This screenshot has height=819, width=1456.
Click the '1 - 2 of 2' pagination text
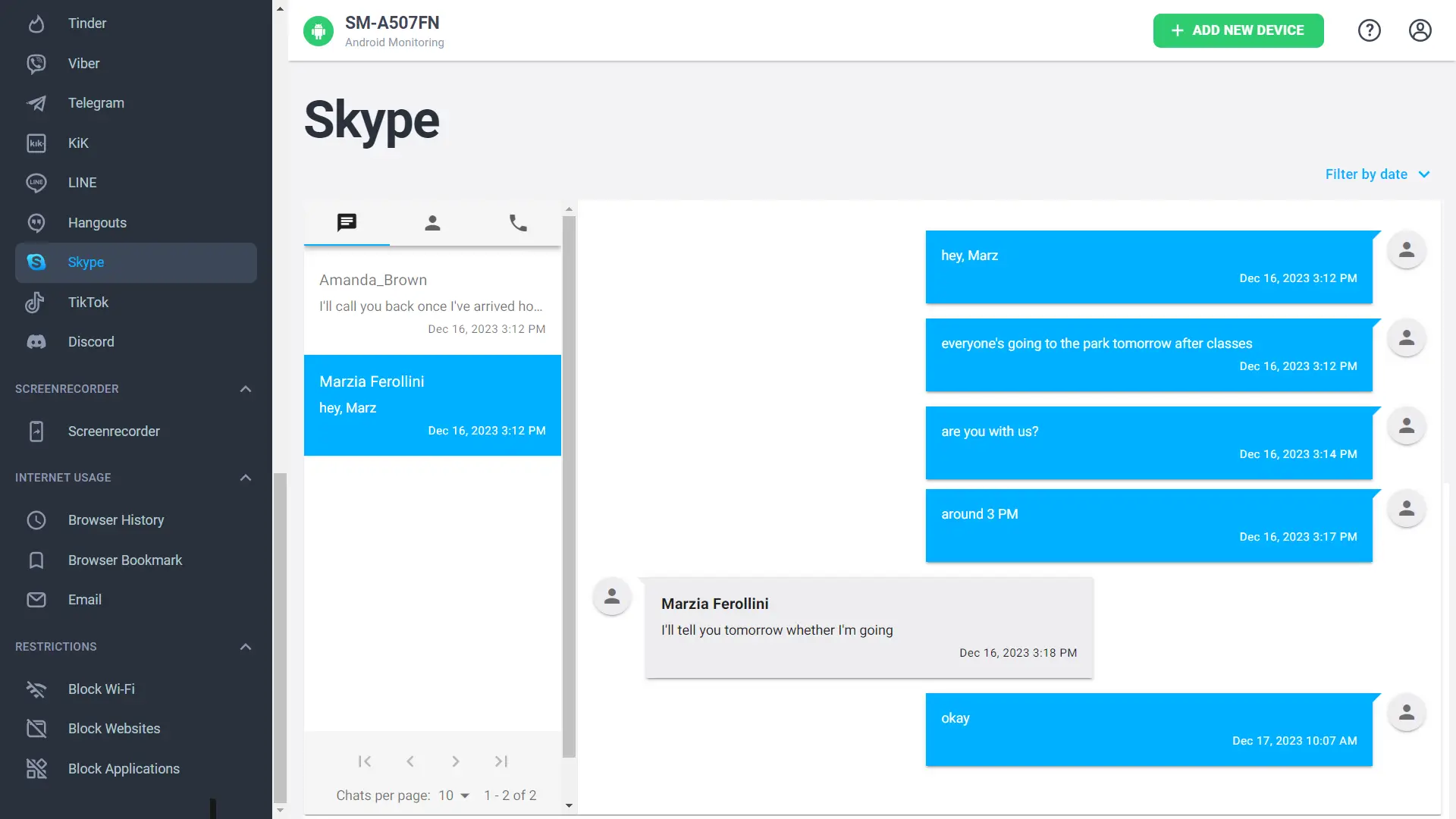coord(510,795)
